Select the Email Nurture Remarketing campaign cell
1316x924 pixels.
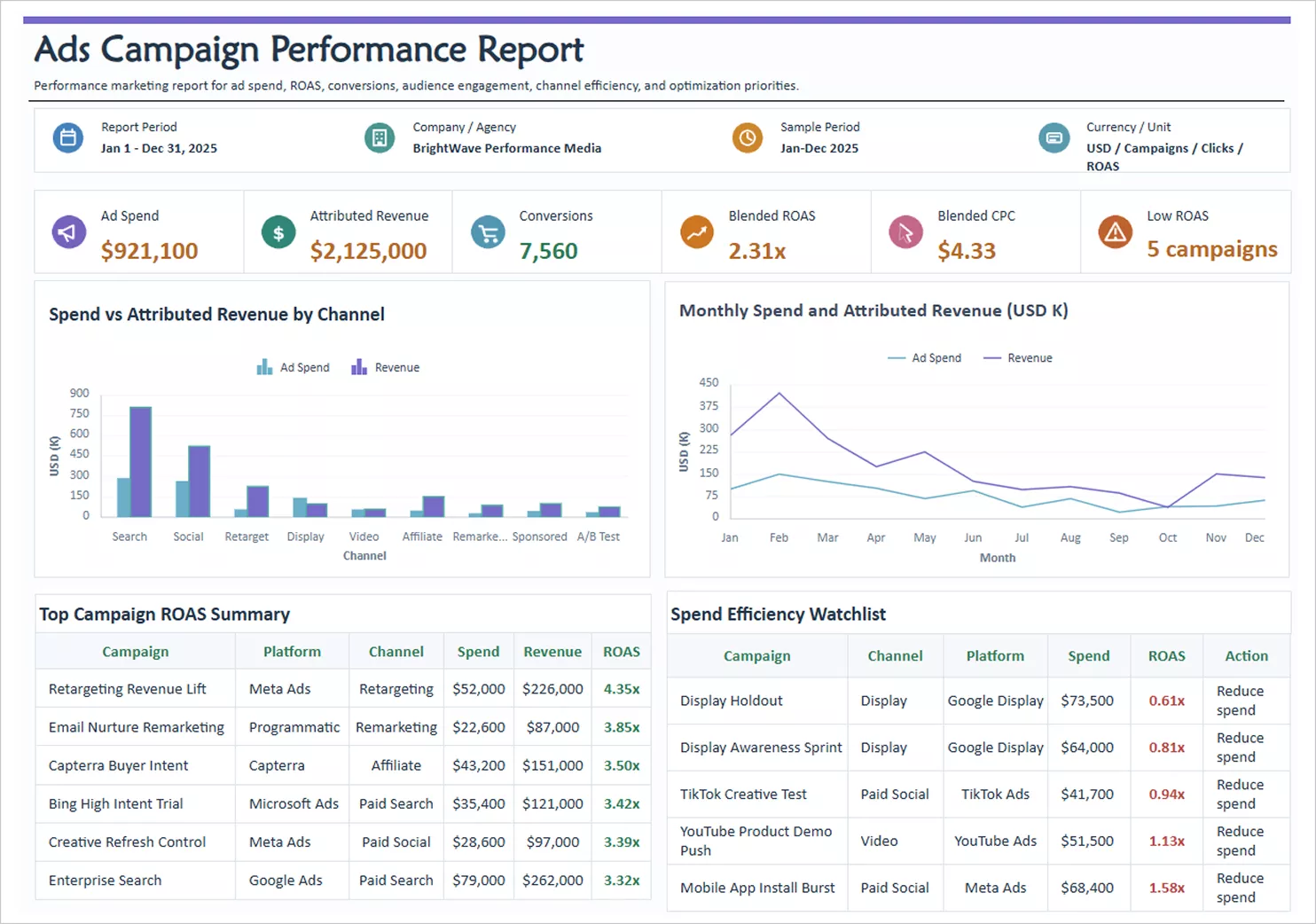(x=137, y=727)
